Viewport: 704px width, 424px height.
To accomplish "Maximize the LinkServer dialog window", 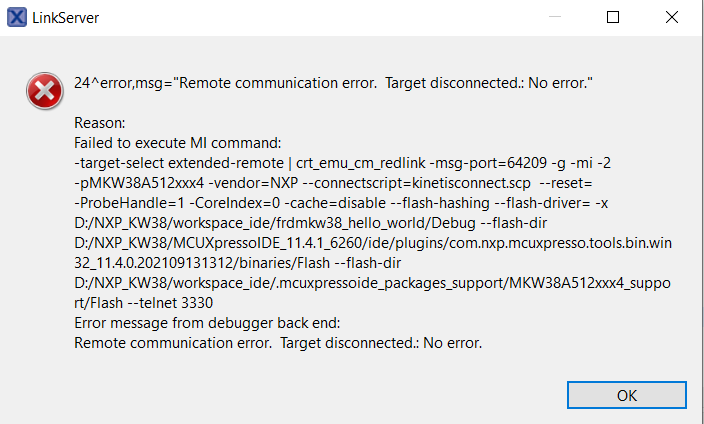I will pos(613,17).
